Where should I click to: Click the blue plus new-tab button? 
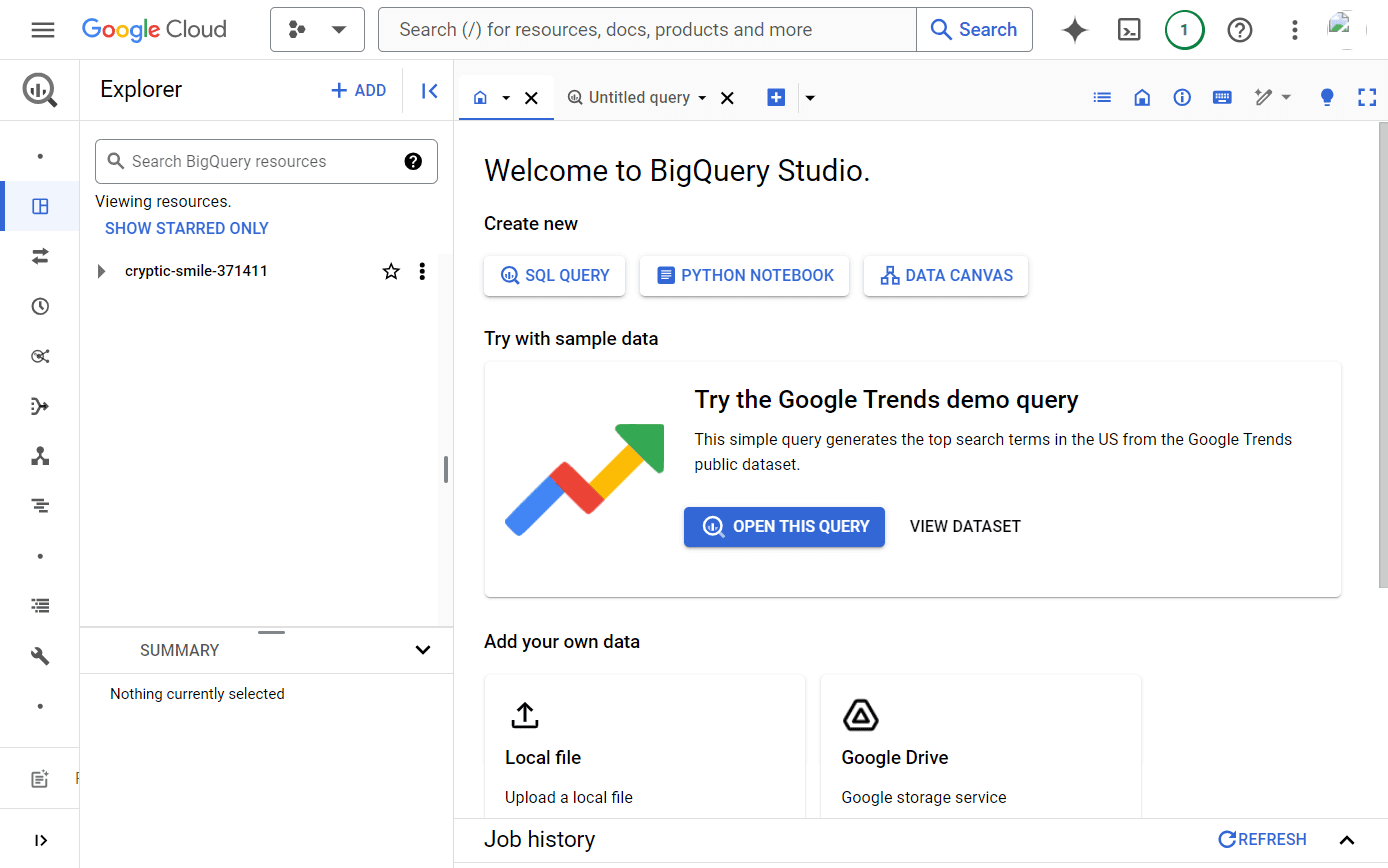(776, 97)
